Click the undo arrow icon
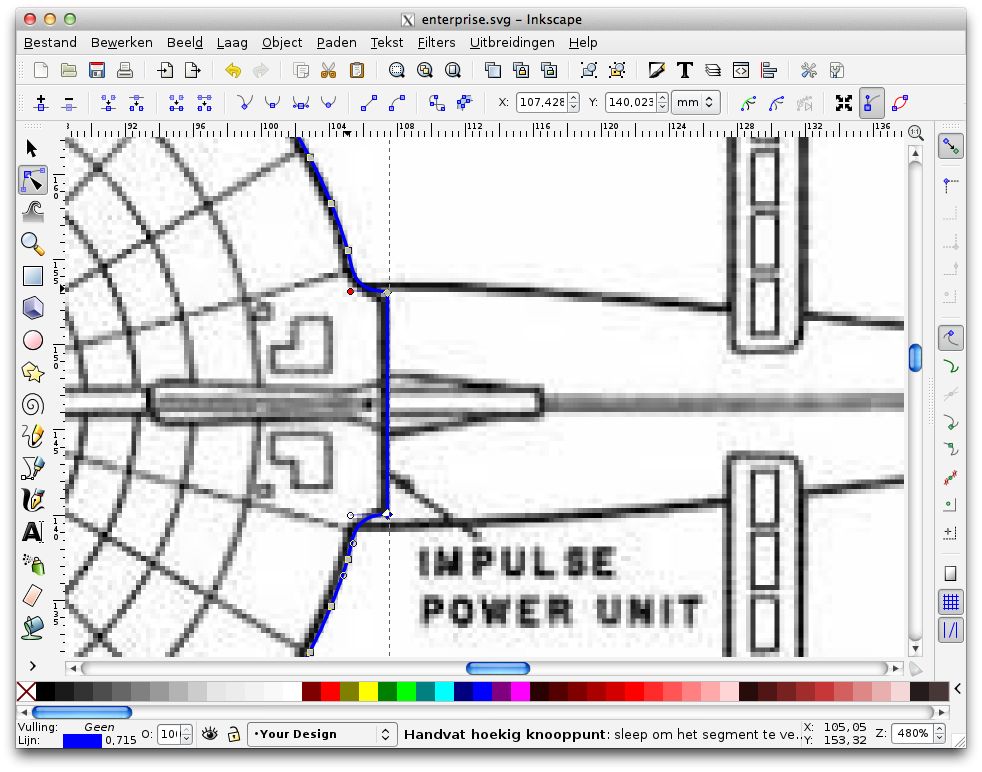 pos(233,70)
